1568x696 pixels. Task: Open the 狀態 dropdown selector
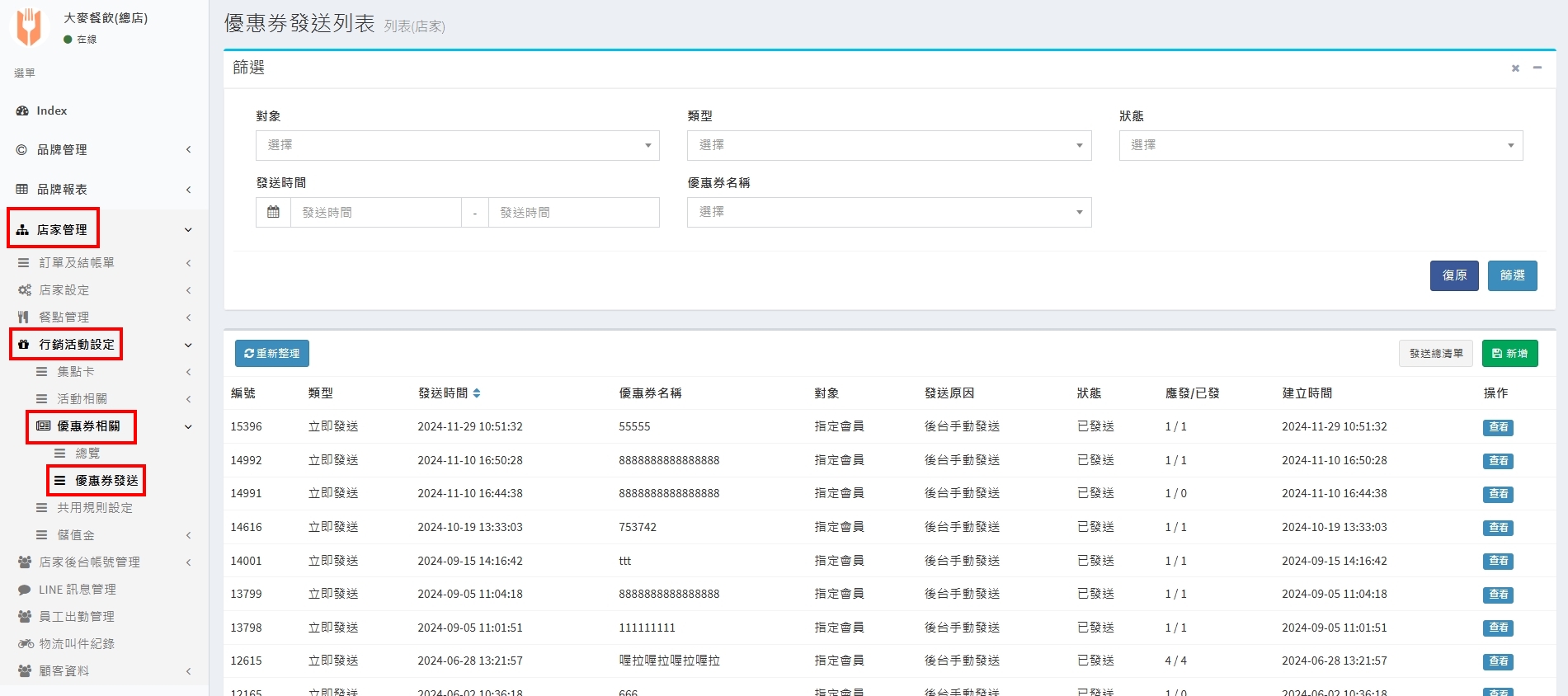(x=1320, y=145)
